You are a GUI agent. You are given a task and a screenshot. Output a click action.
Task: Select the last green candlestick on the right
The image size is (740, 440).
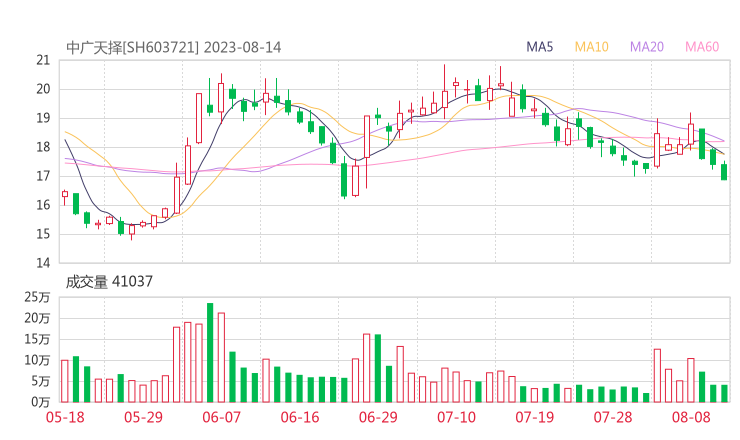[x=724, y=171]
